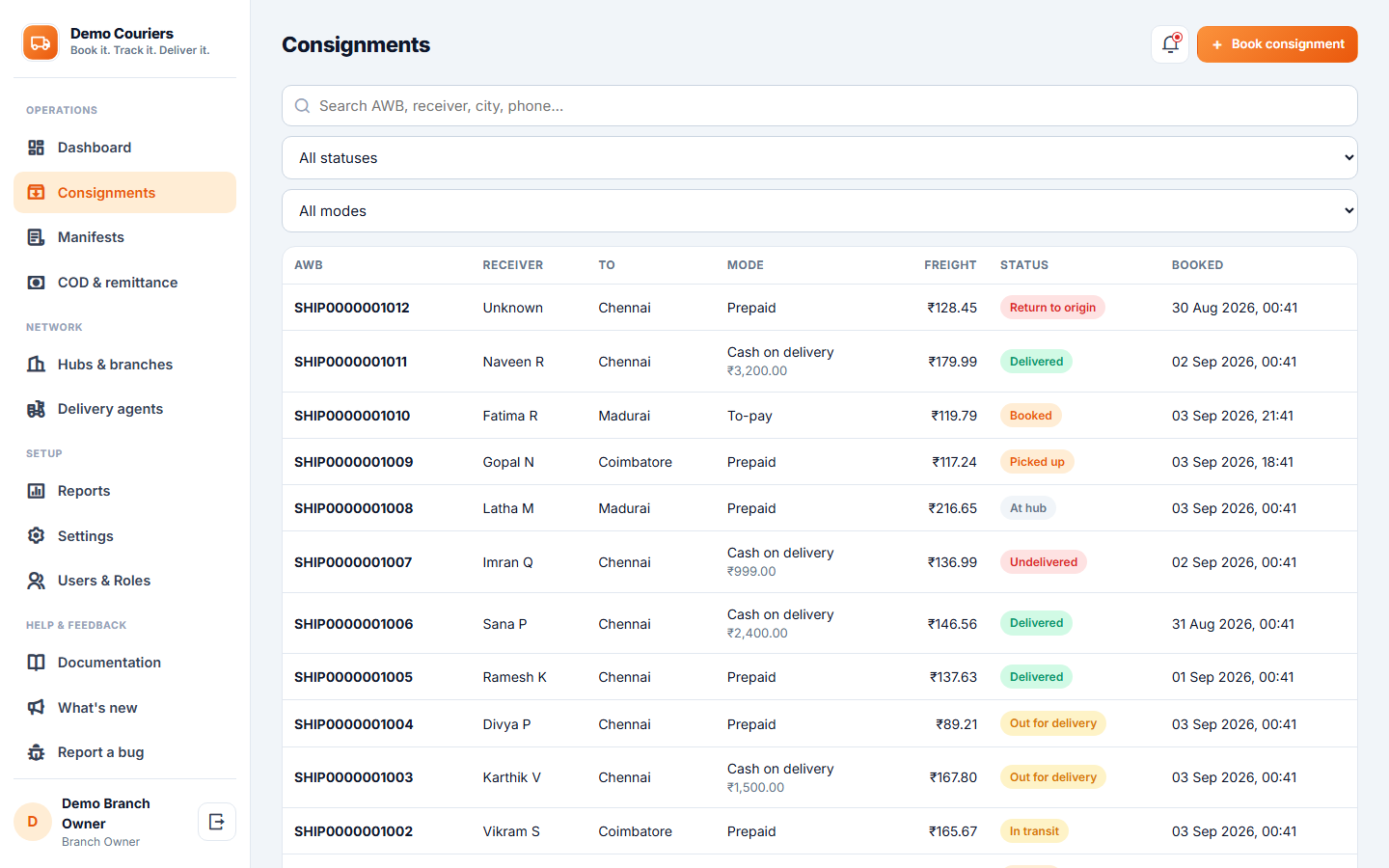Image resolution: width=1389 pixels, height=868 pixels.
Task: Click the logout icon button
Action: coord(217,822)
